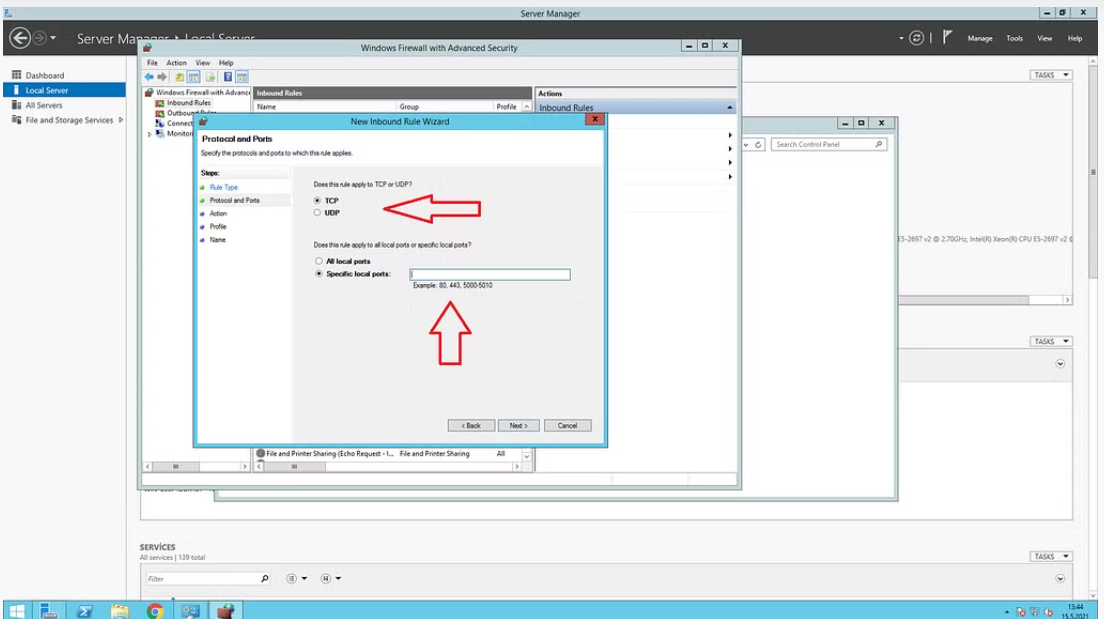The image size is (1104, 619).
Task: Click the Server Manager back navigation arrow
Action: click(20, 38)
